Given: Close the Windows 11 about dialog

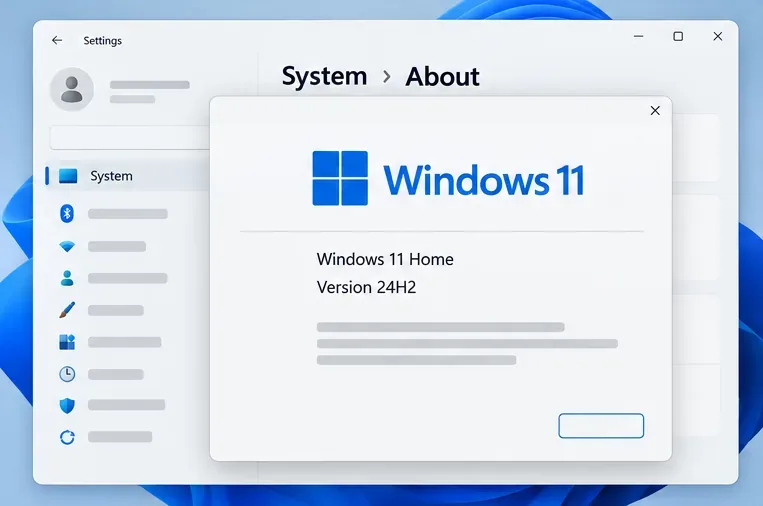Looking at the screenshot, I should pyautogui.click(x=655, y=111).
